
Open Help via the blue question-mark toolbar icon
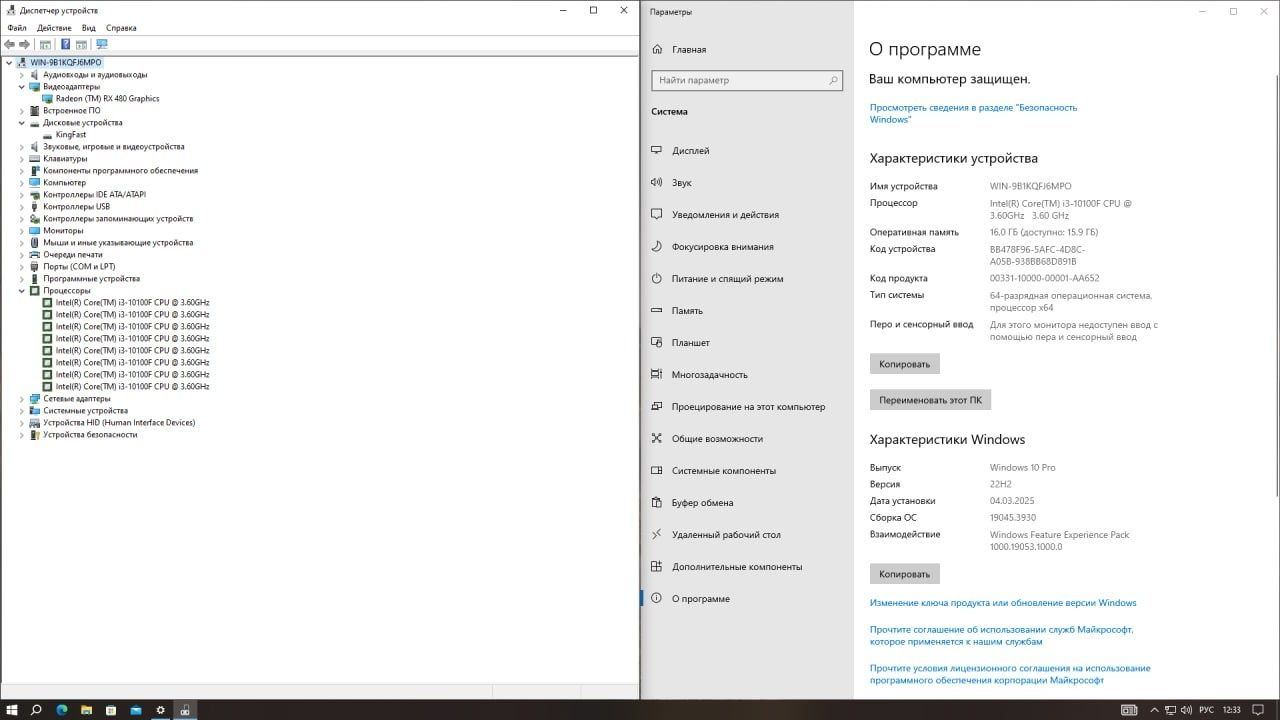66,44
